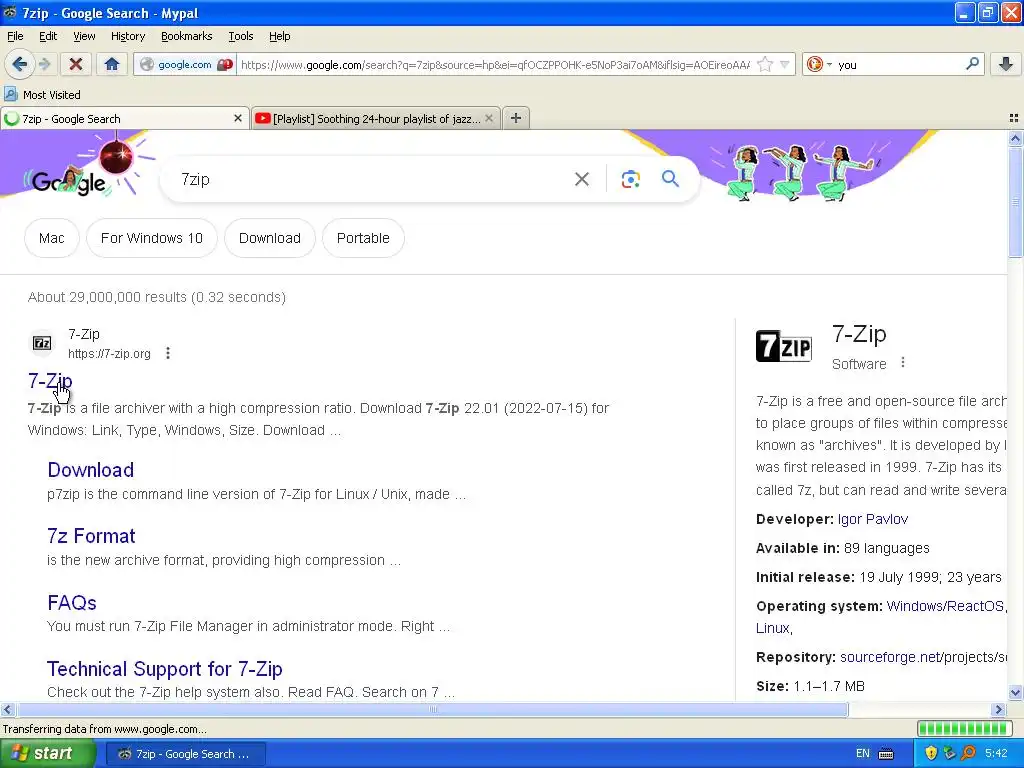Image resolution: width=1024 pixels, height=768 pixels.
Task: Click the google.com site identity icon
Action: (147, 64)
